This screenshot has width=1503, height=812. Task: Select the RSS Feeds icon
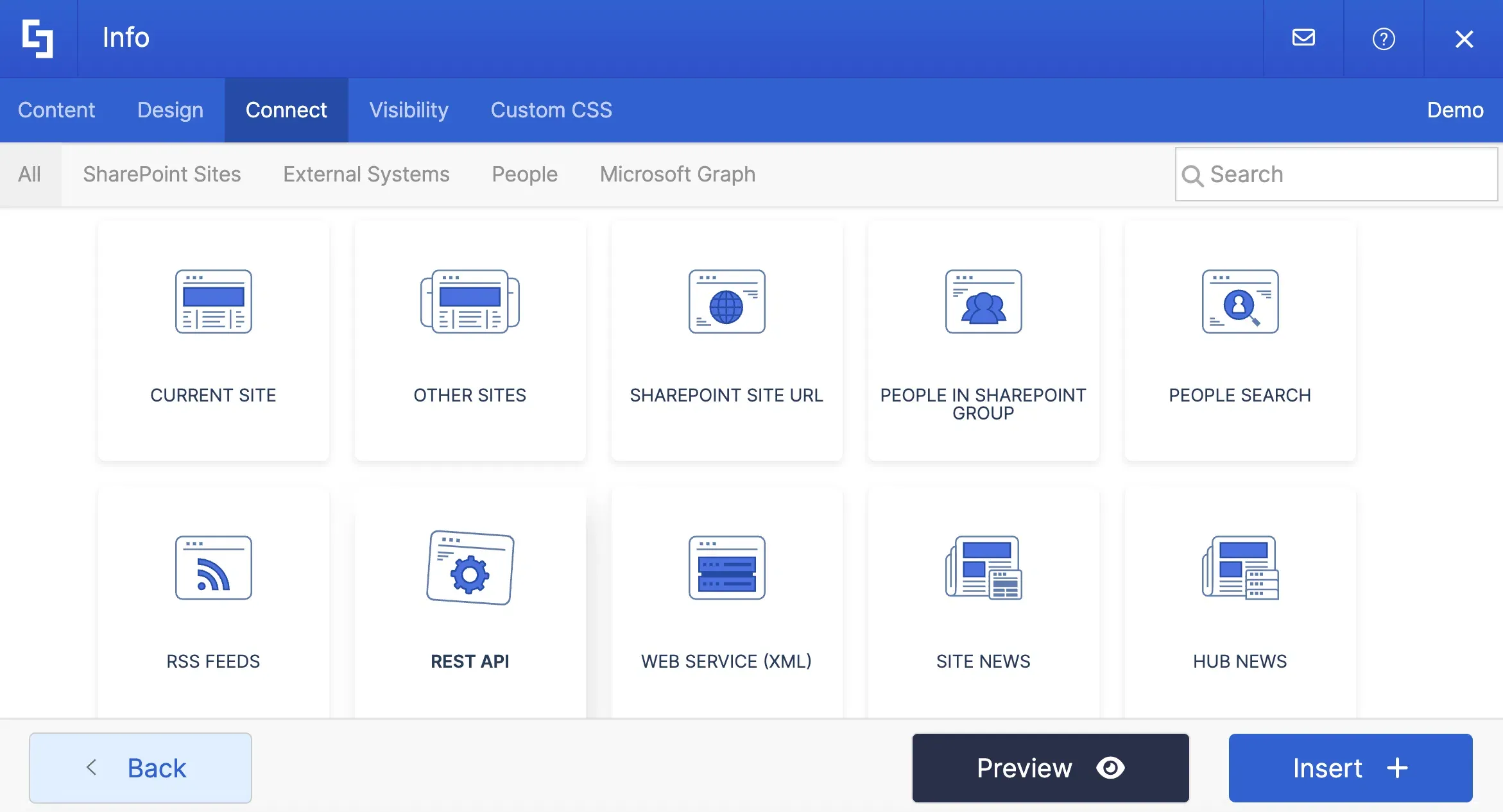[213, 568]
